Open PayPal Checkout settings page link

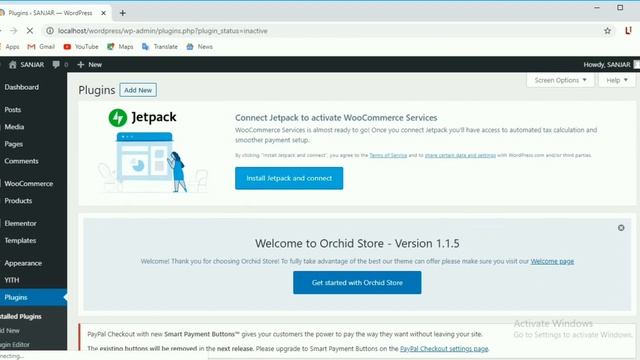444,349
